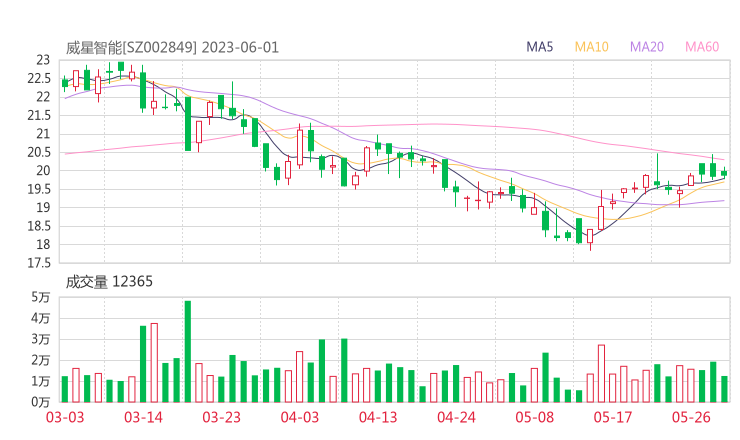Click the 22.5 price axis label
Viewport: 740px width, 440px height.
click(39, 78)
